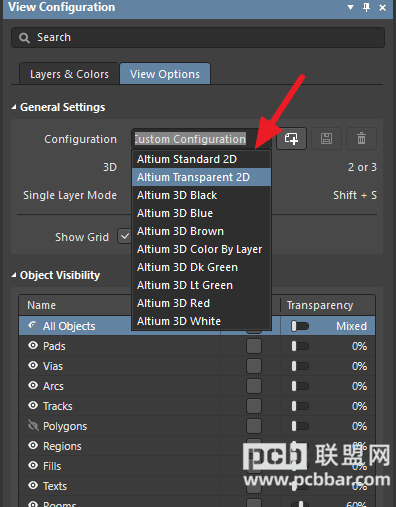The height and width of the screenshot is (507, 396).
Task: Show hidden Polygons via eye icon
Action: [33, 425]
